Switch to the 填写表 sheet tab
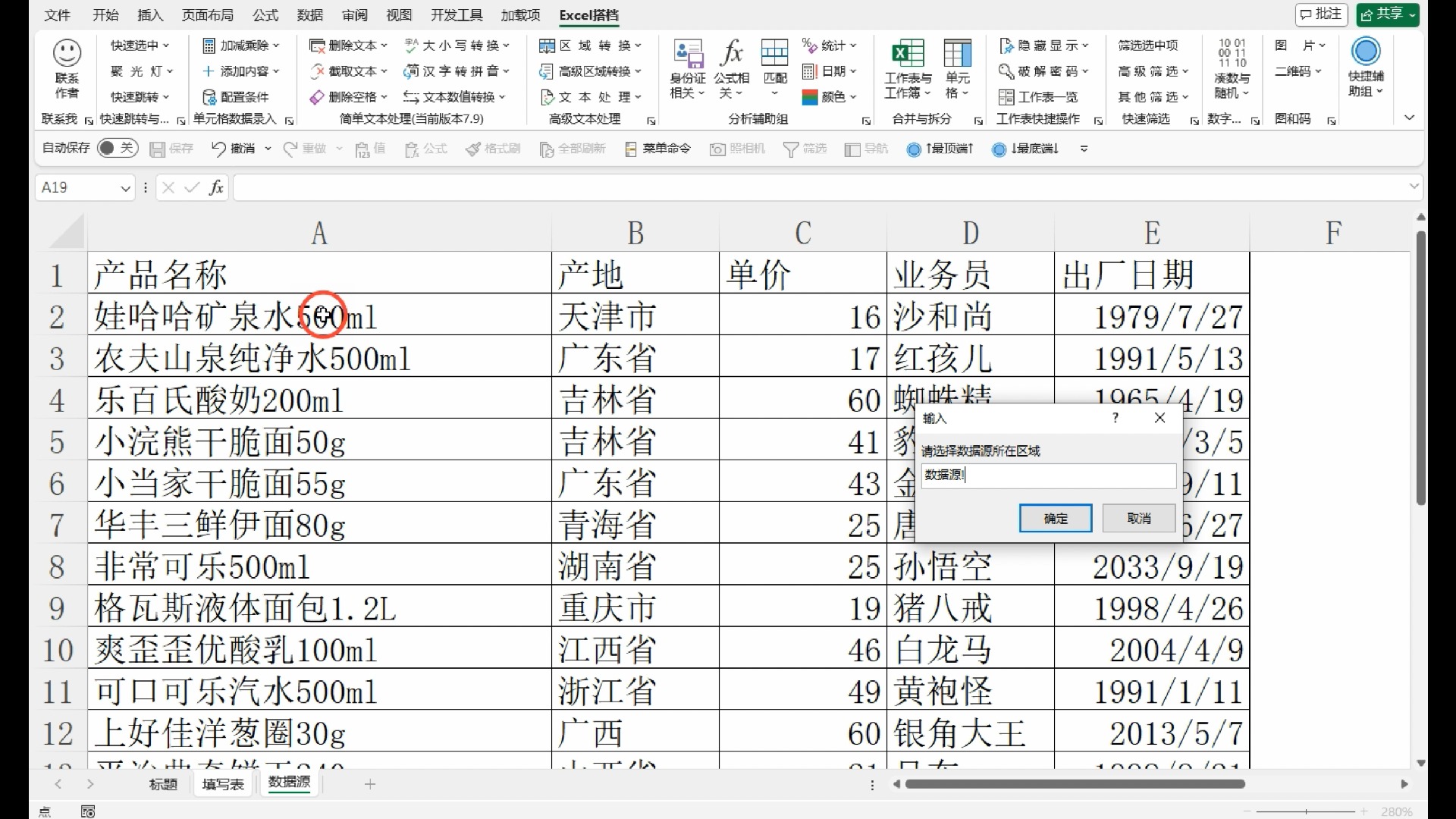Image resolution: width=1456 pixels, height=819 pixels. coord(223,784)
